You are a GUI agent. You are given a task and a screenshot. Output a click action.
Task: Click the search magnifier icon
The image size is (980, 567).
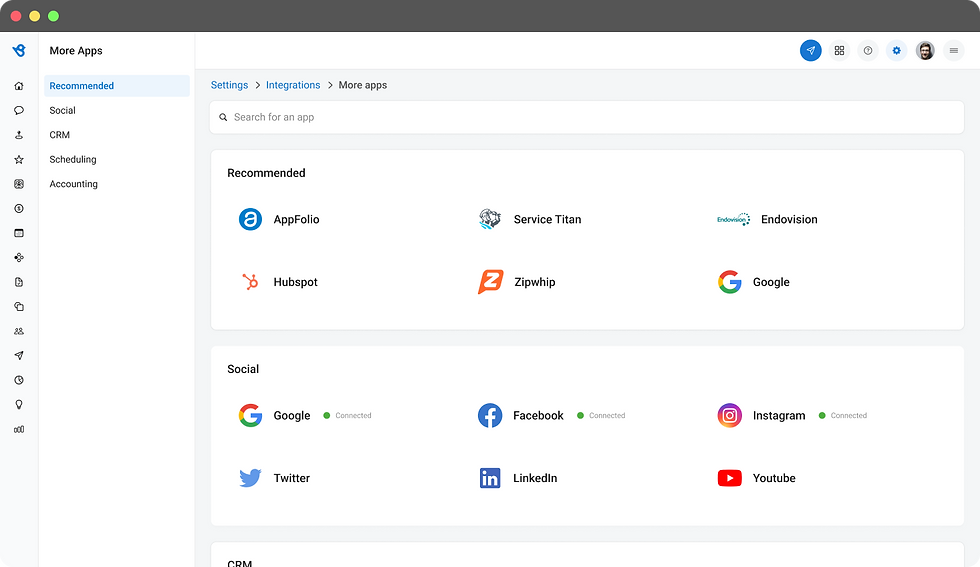223,117
